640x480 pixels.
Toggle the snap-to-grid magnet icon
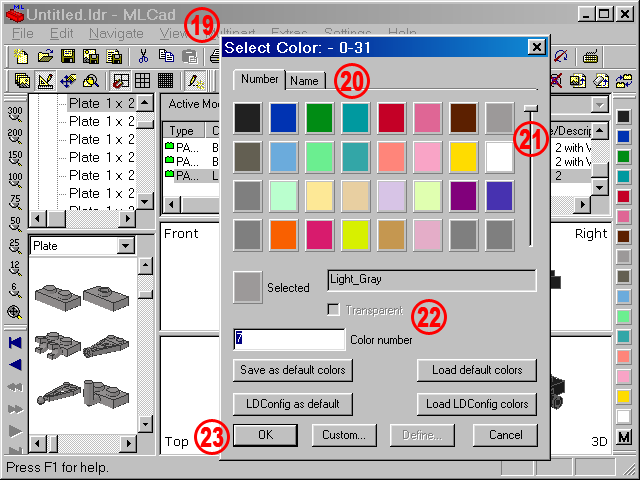pyautogui.click(x=120, y=80)
